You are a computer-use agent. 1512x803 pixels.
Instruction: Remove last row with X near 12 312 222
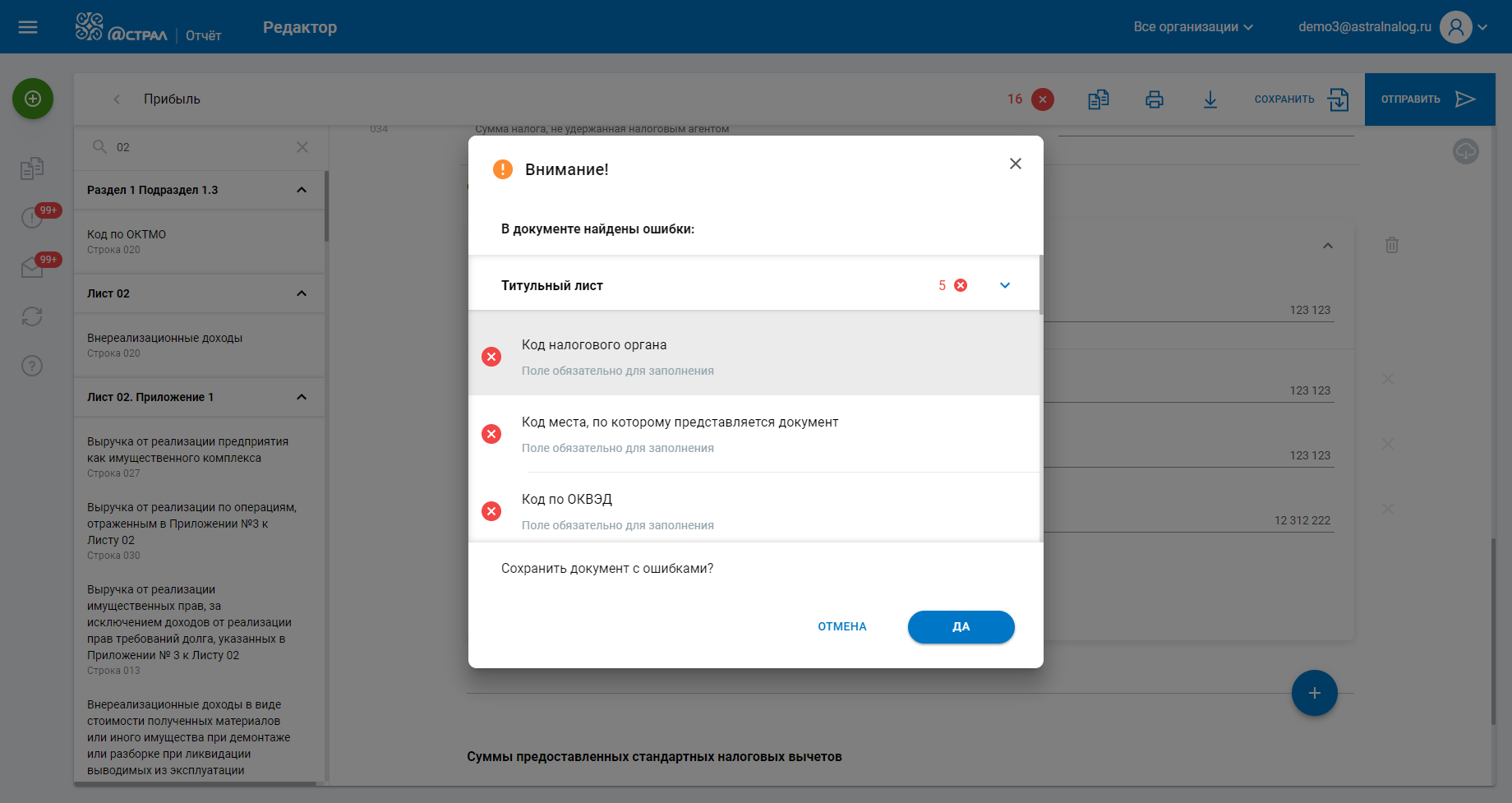tap(1388, 509)
